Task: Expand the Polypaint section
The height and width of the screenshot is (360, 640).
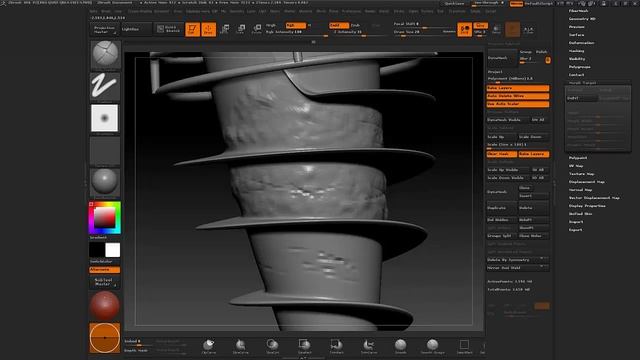Action: (578, 158)
